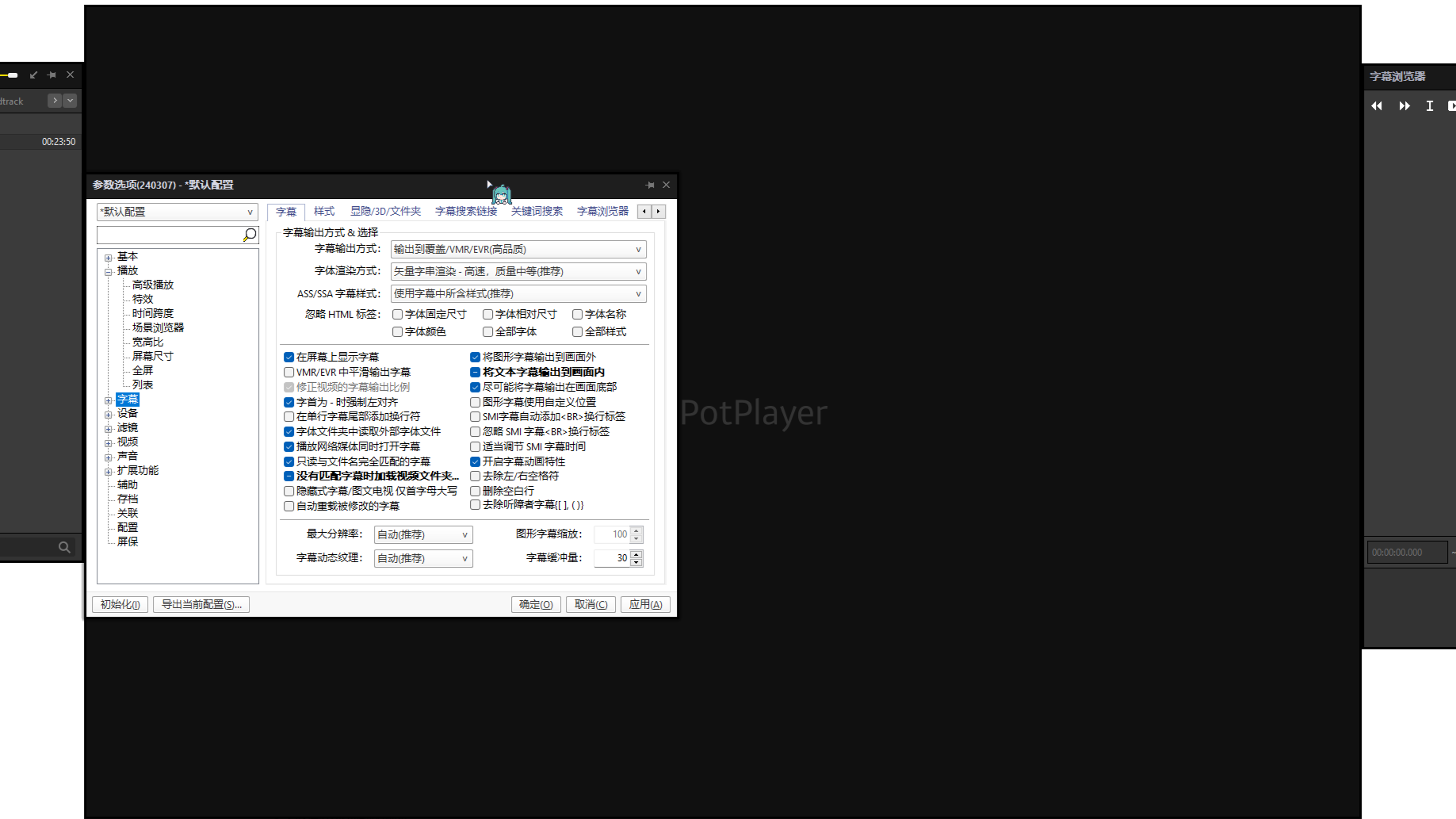This screenshot has width=1456, height=819.
Task: Open the ASS/SSA 字幕样式 dropdown
Action: [x=518, y=293]
